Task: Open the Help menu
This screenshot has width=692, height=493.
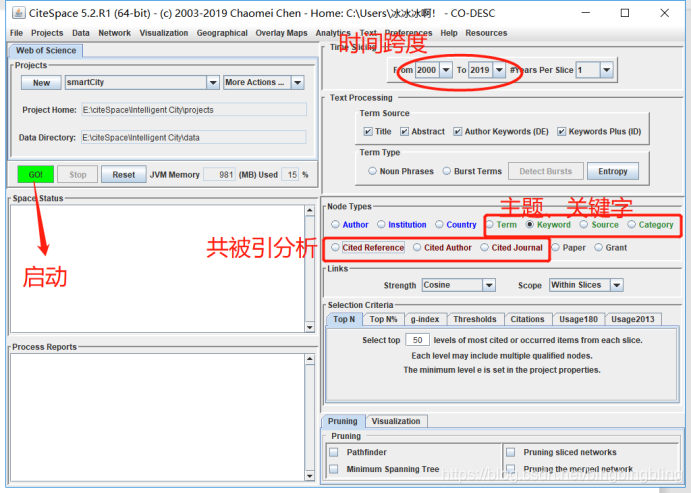Action: [449, 33]
